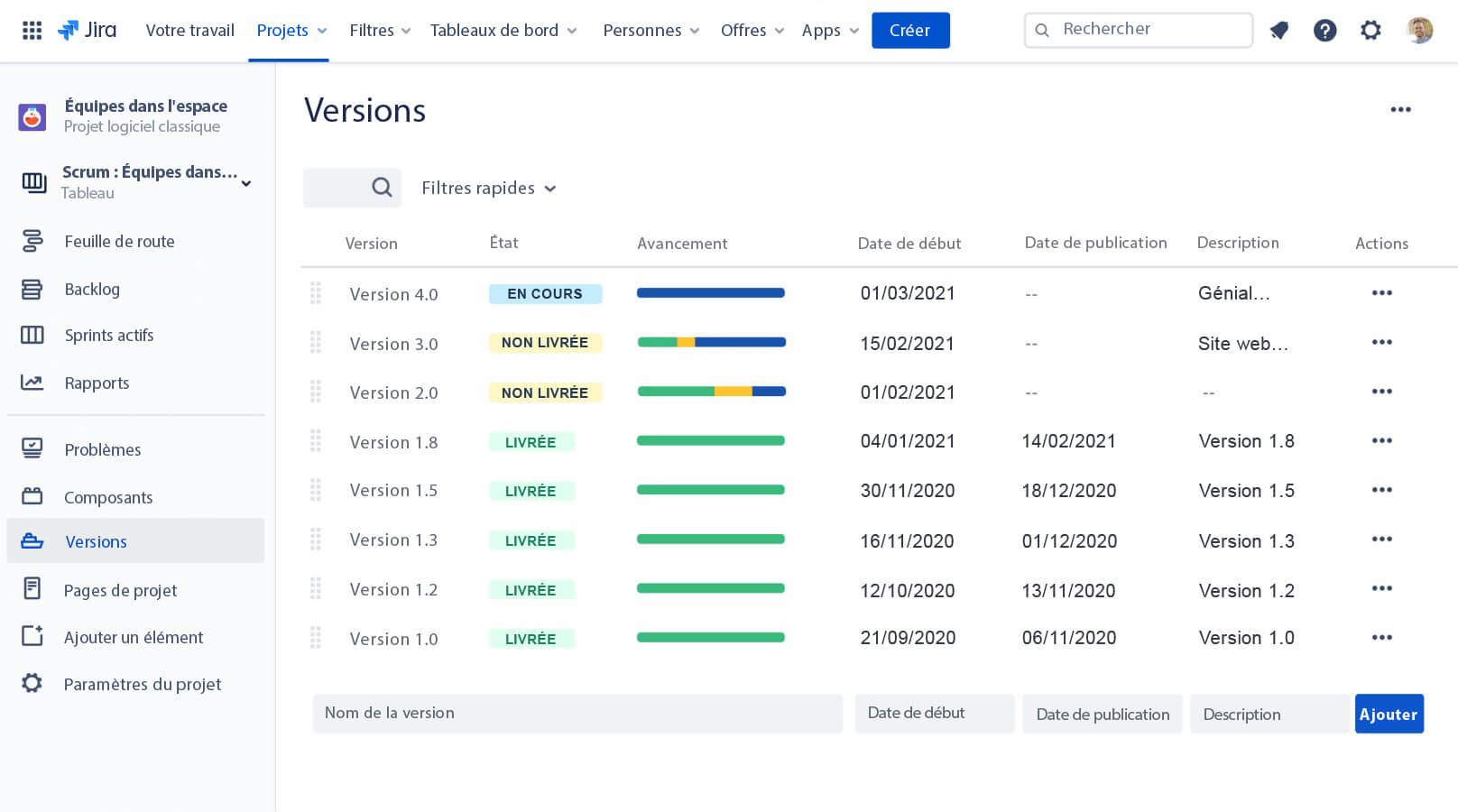Image resolution: width=1458 pixels, height=812 pixels.
Task: Click the notifications icon in top bar
Action: pyautogui.click(x=1278, y=31)
